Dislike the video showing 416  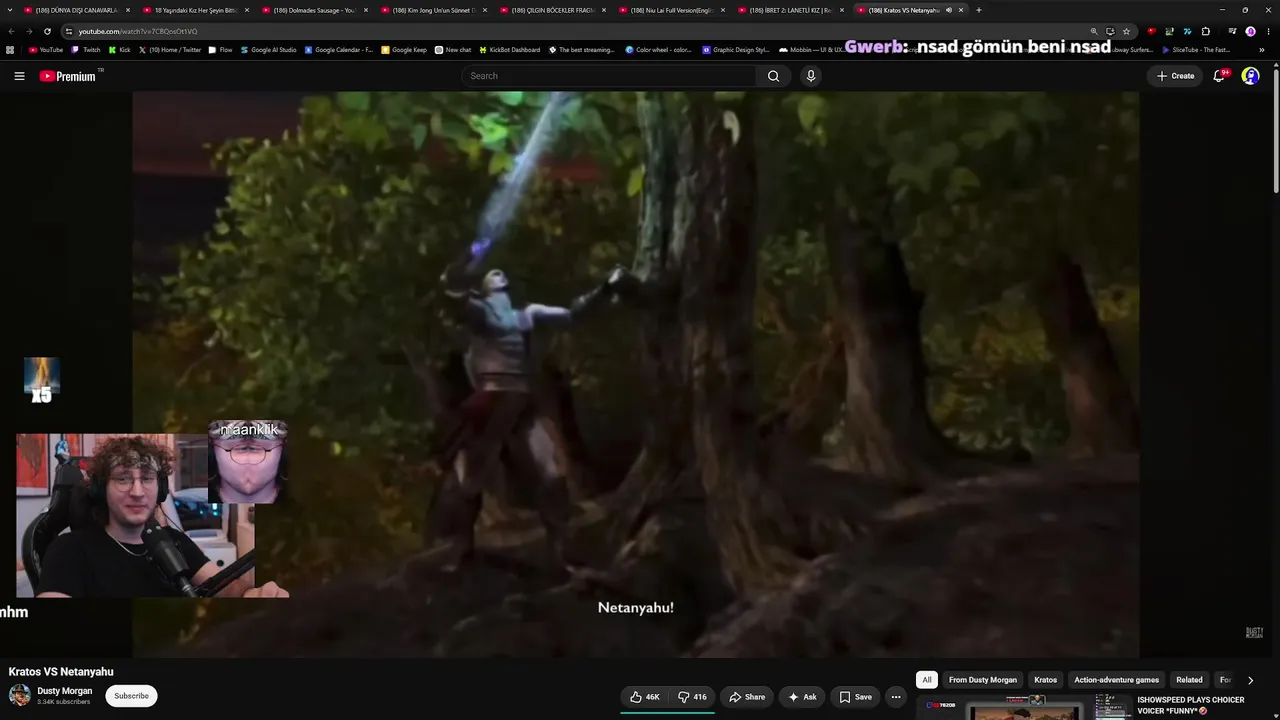(692, 697)
